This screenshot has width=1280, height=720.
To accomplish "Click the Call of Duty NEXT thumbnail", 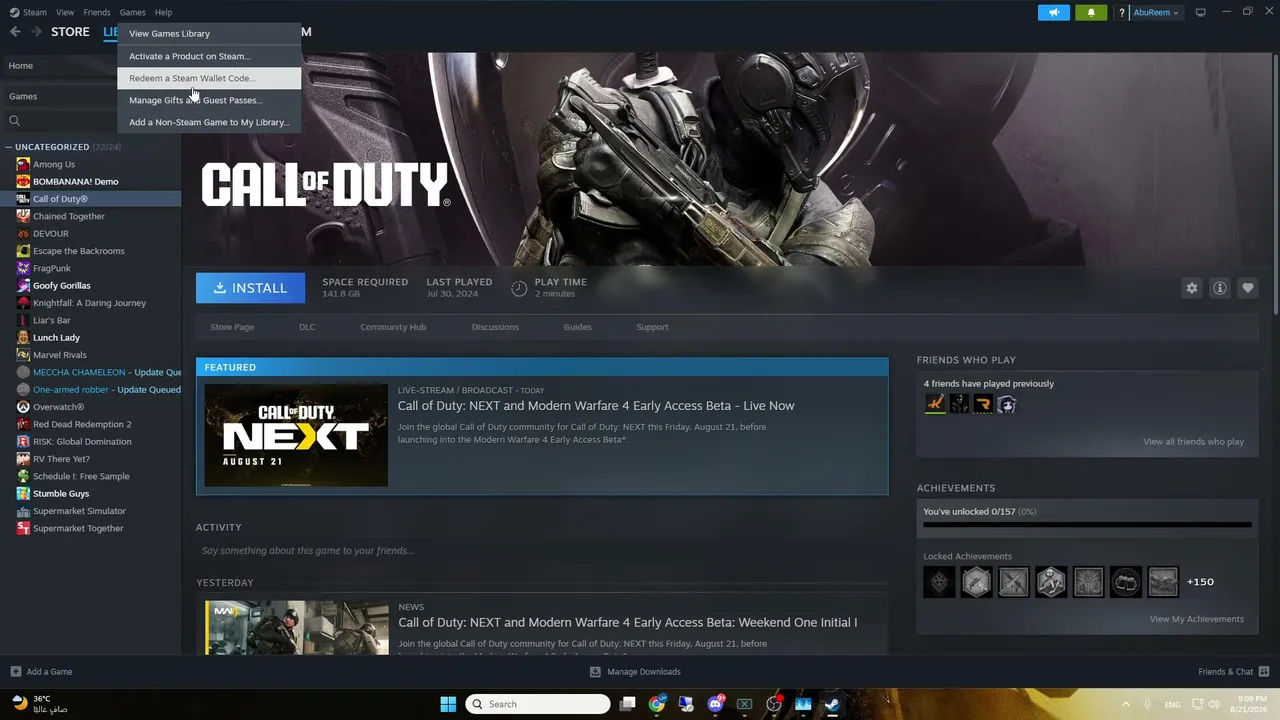I will [296, 436].
